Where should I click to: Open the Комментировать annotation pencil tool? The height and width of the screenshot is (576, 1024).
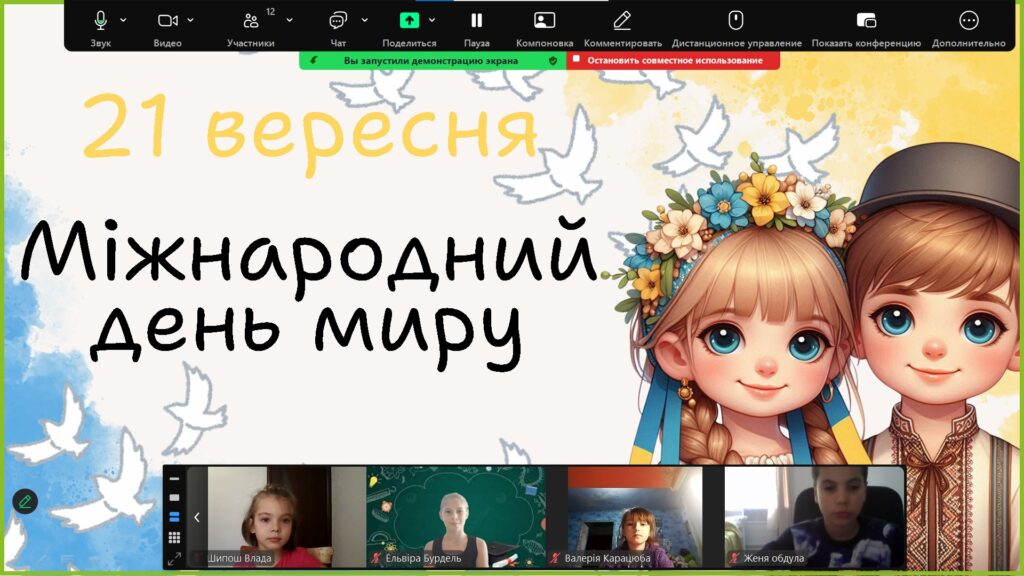622,21
